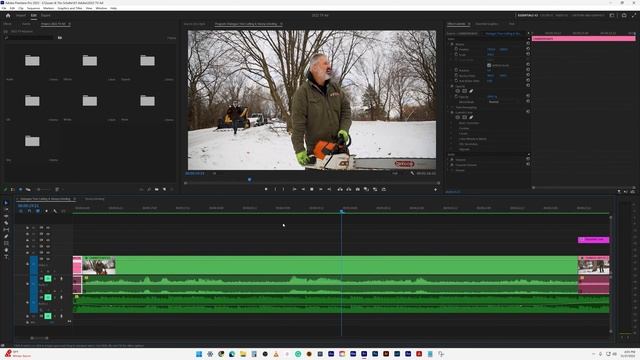The height and width of the screenshot is (360, 640).
Task: Select the Track Select Forward tool
Action: click(6, 209)
